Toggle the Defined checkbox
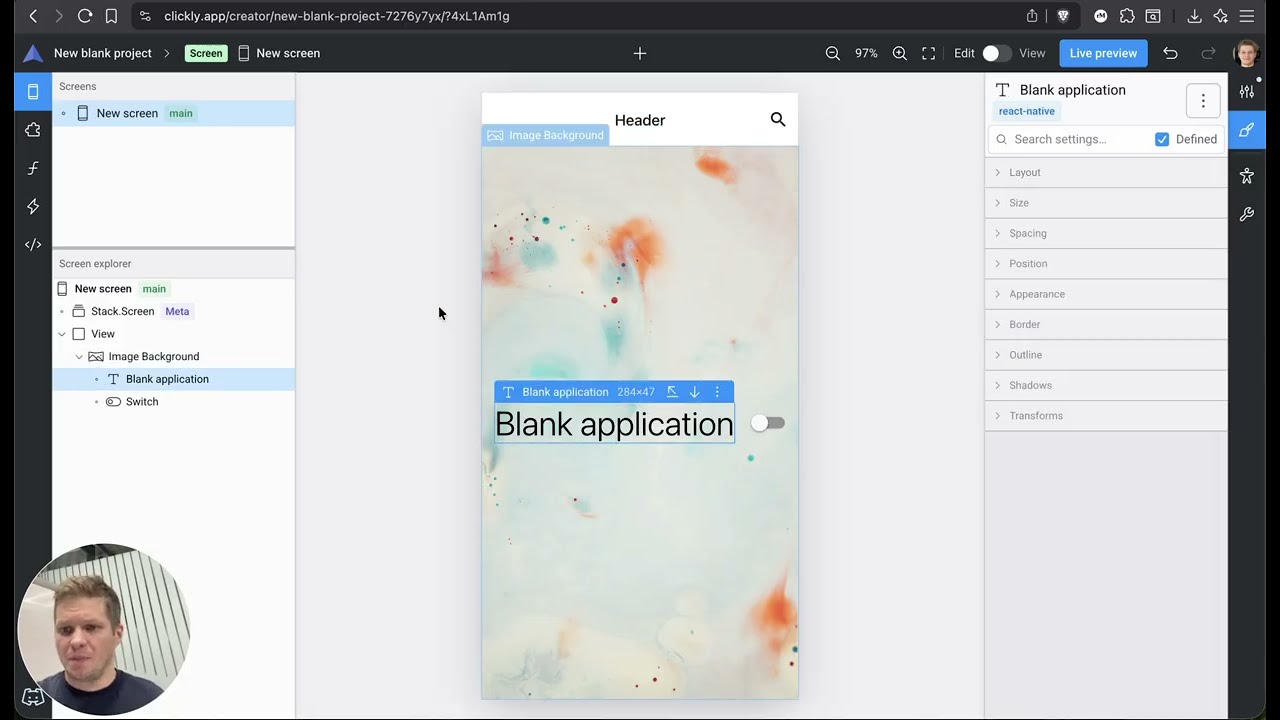Viewport: 1280px width, 720px height. (1162, 139)
